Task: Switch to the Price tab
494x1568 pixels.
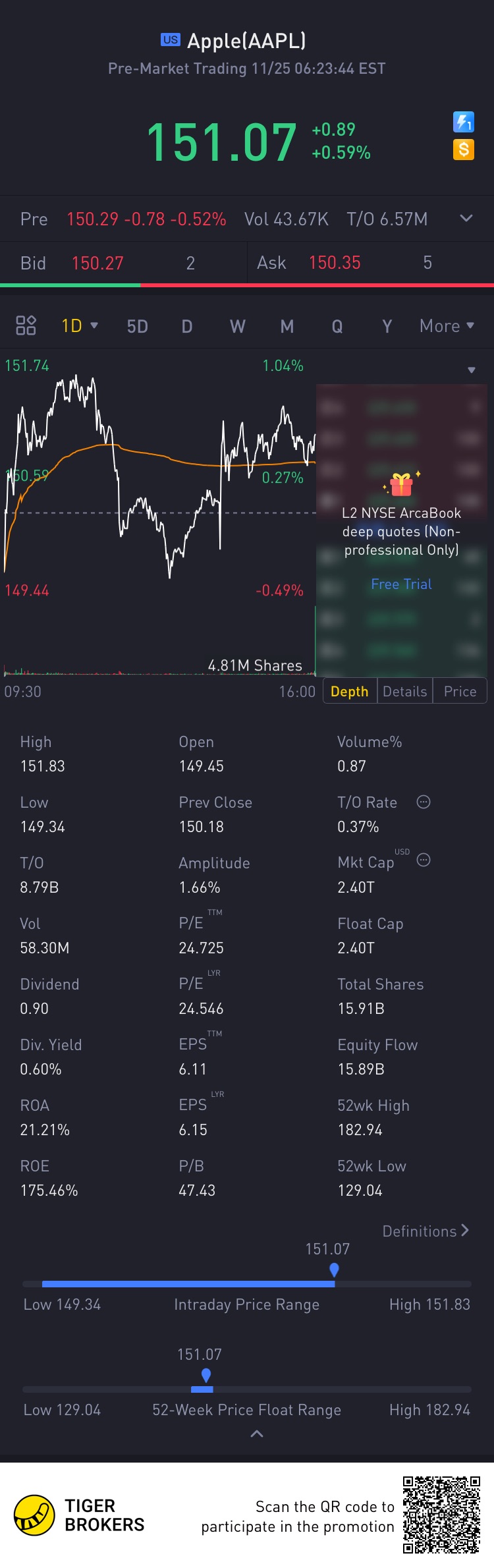Action: click(460, 691)
